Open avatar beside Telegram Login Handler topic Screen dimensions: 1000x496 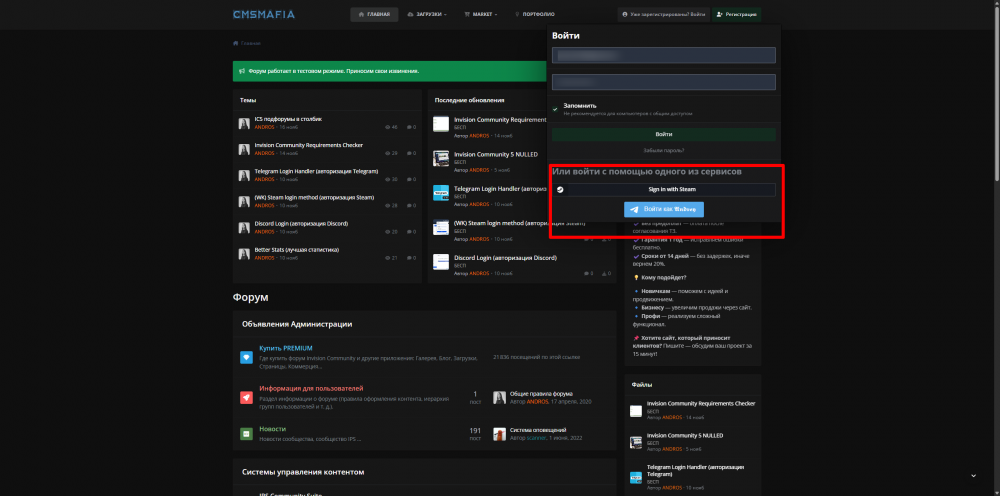[x=244, y=175]
